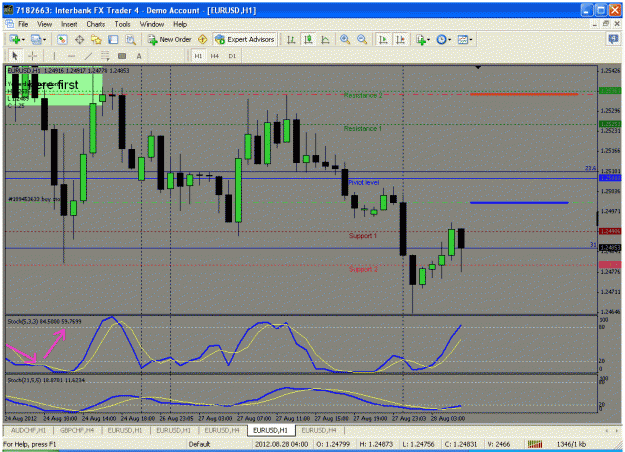Pick the trendline drawing tool
Viewport: 625px width, 452px height.
coord(88,56)
